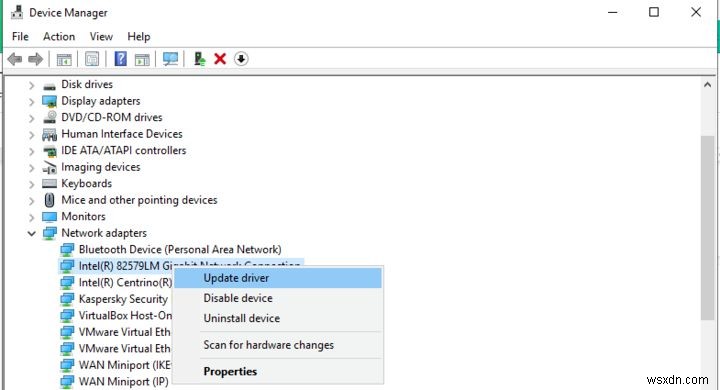Click the Device Manager title bar icon

click(17, 12)
